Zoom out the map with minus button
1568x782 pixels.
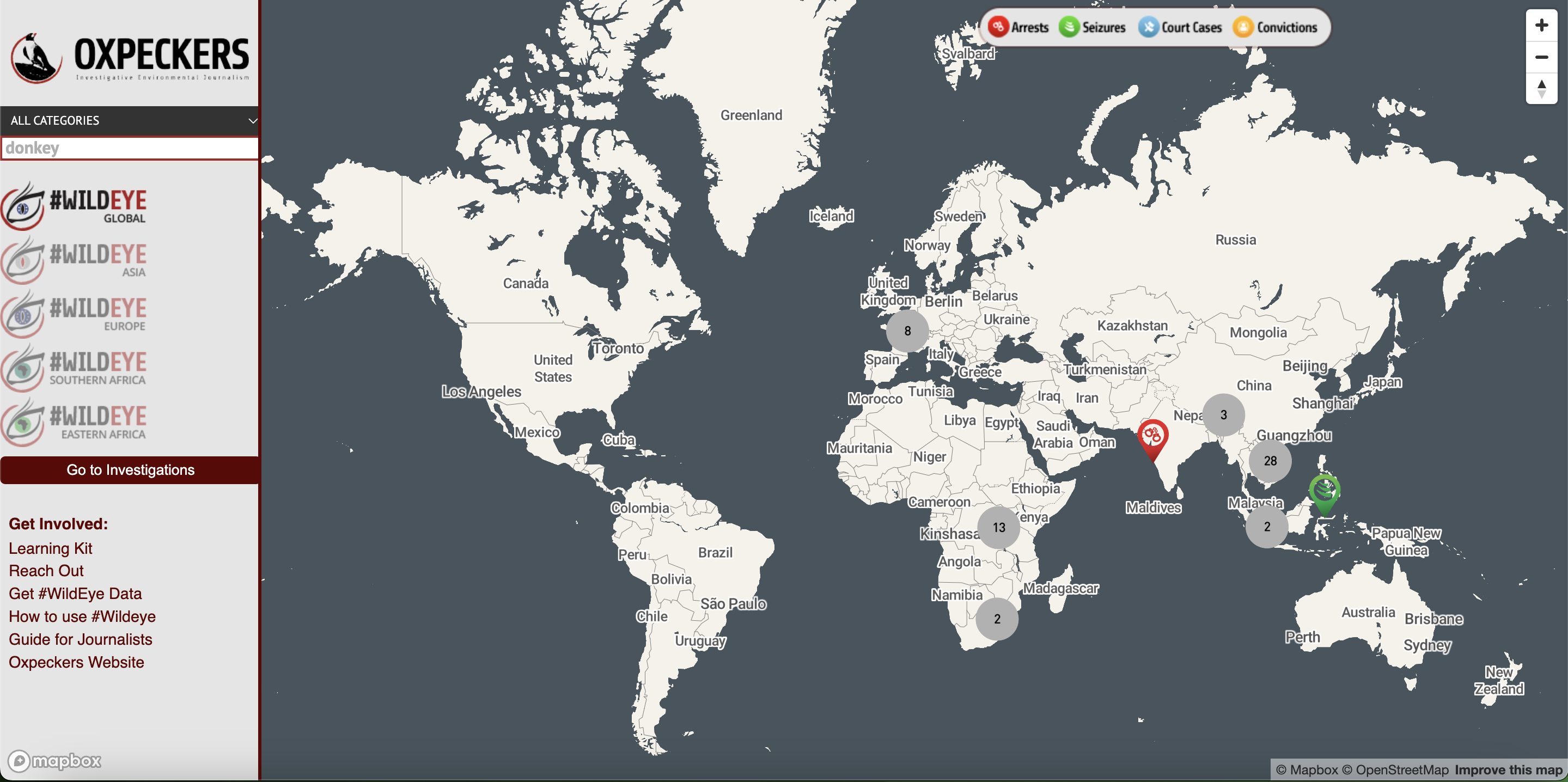tap(1541, 57)
